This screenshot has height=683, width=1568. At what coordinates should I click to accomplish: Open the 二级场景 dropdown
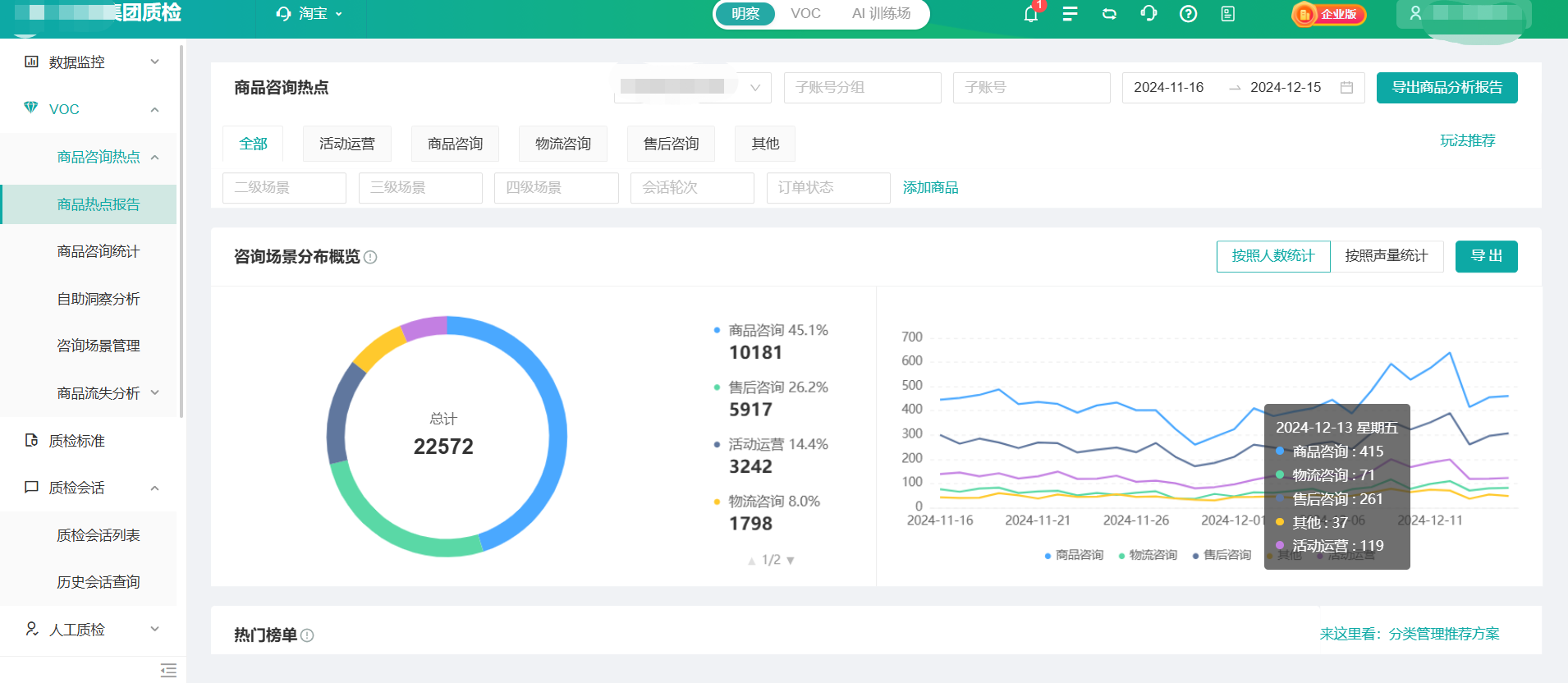click(x=284, y=188)
